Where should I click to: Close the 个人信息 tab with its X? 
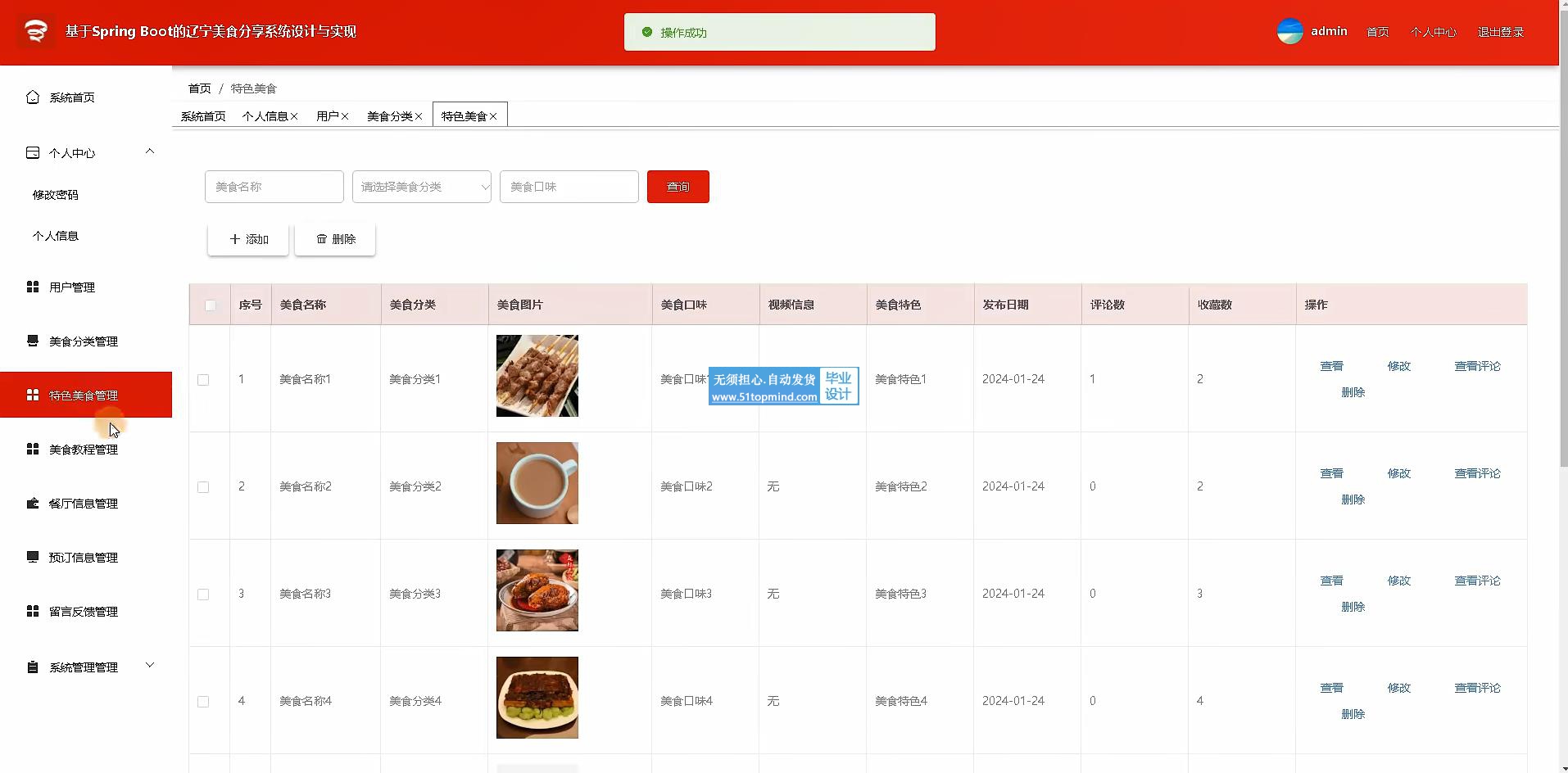pyautogui.click(x=294, y=116)
